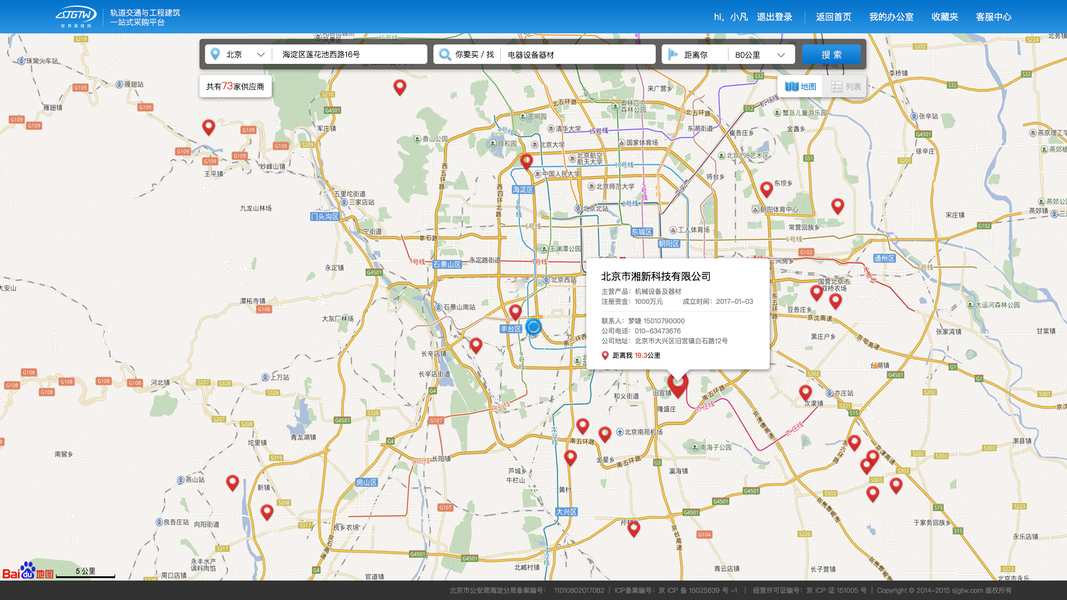Click the small red pin before 距离我 19.3公里
The width and height of the screenshot is (1067, 600).
[605, 355]
